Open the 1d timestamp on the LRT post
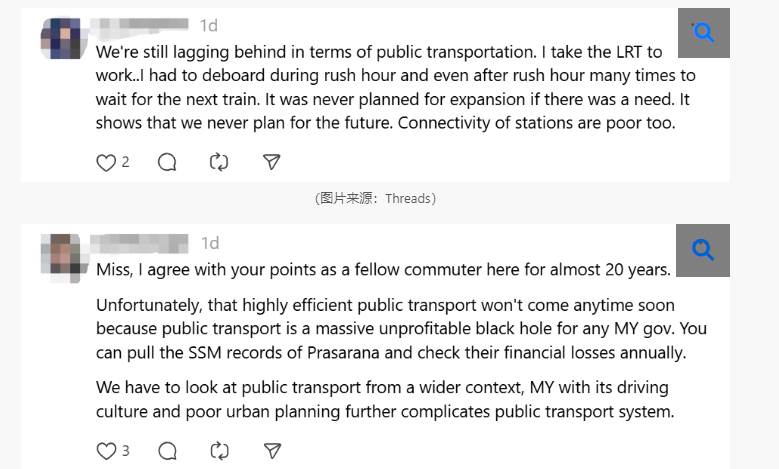Image resolution: width=779 pixels, height=469 pixels. click(x=209, y=25)
